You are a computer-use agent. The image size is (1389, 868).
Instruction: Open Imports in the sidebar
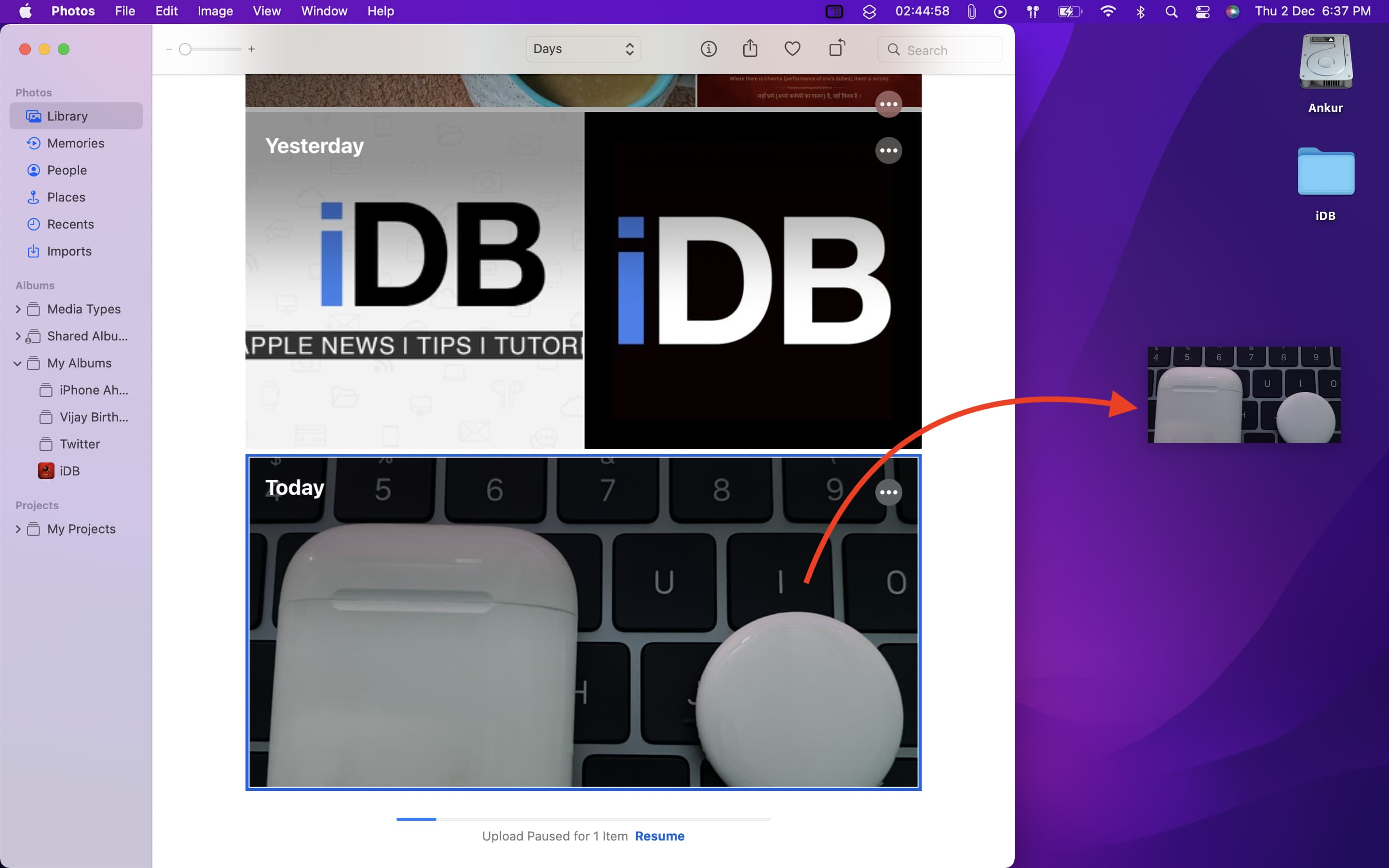pyautogui.click(x=76, y=251)
